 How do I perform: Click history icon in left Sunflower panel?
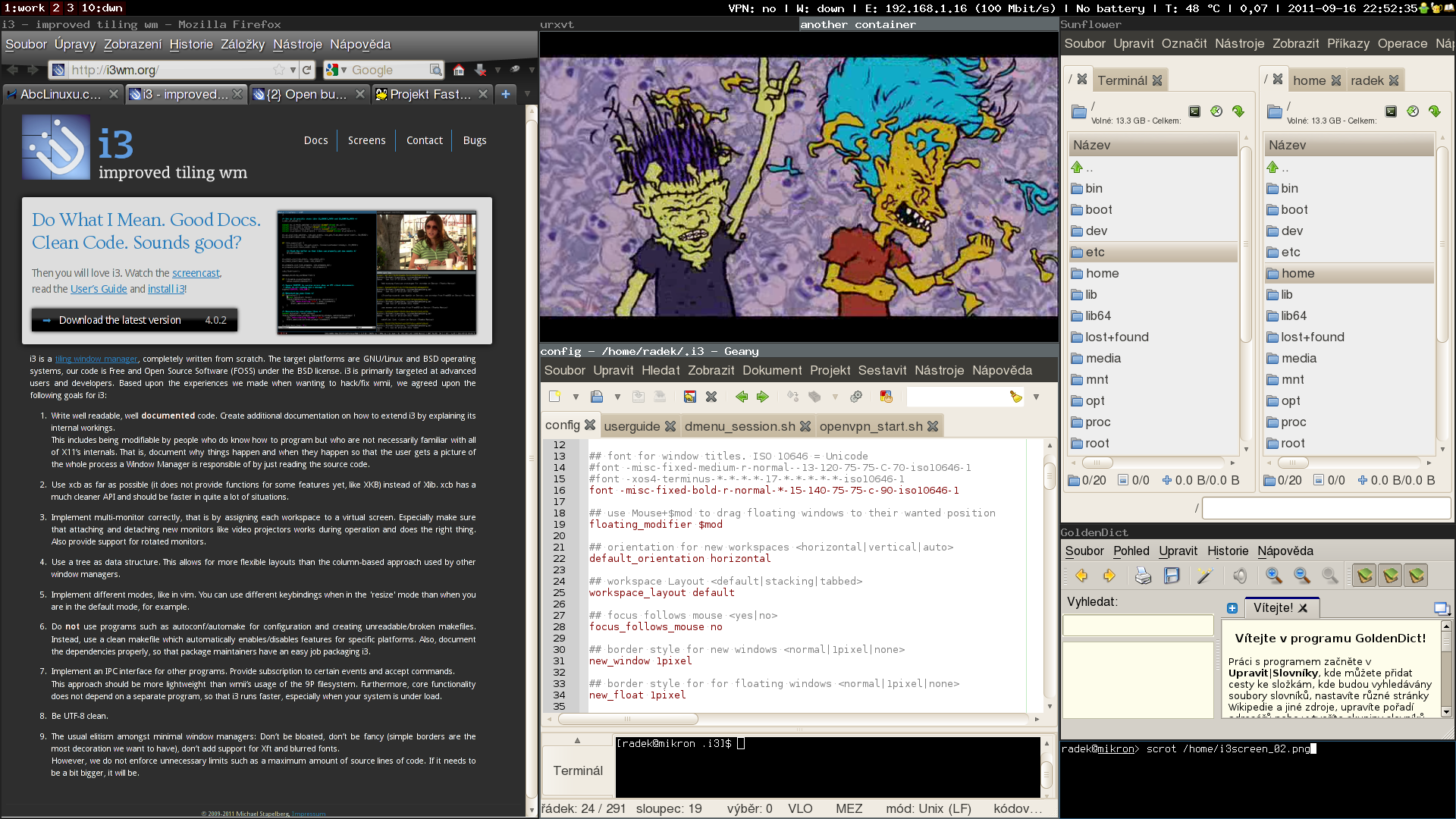(x=1216, y=111)
